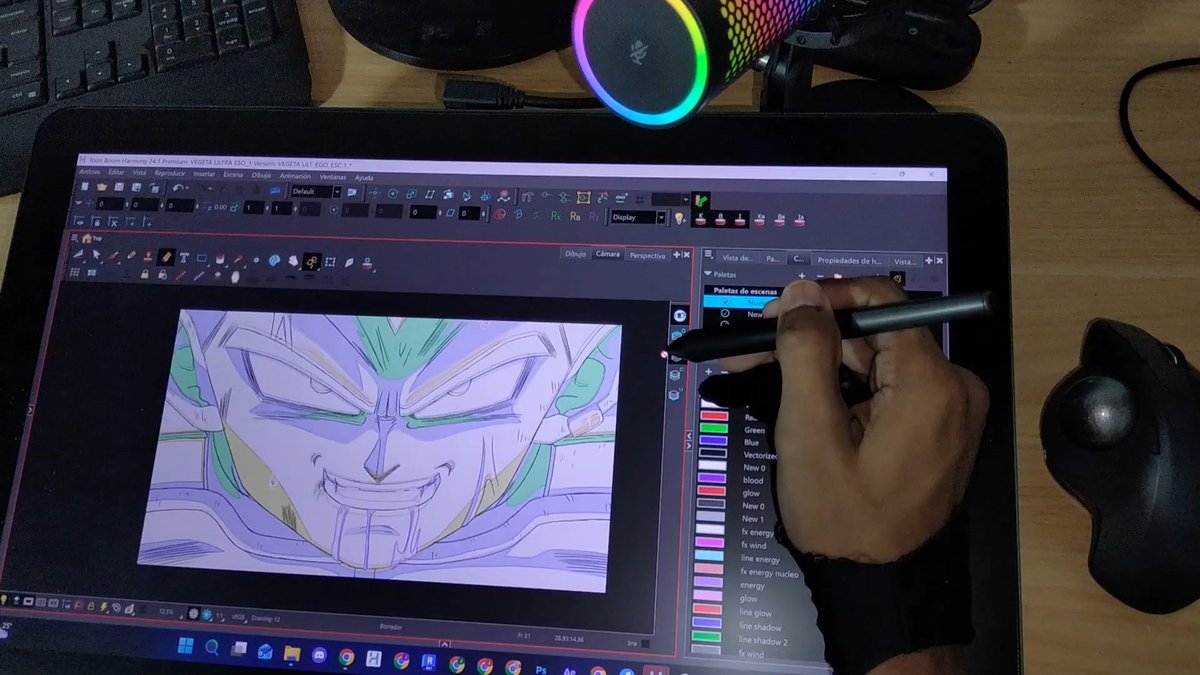Toggle the lightbulb next to Display dropdown
The height and width of the screenshot is (675, 1200).
(x=679, y=218)
